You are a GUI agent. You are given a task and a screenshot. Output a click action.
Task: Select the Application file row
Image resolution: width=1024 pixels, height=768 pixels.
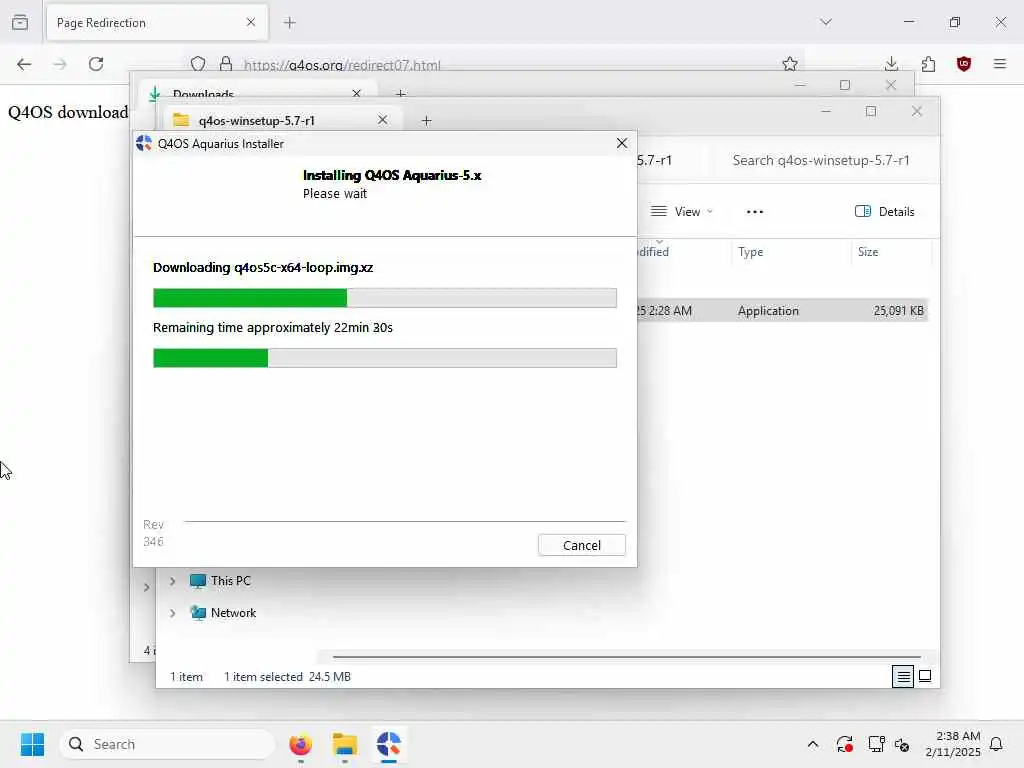(782, 311)
